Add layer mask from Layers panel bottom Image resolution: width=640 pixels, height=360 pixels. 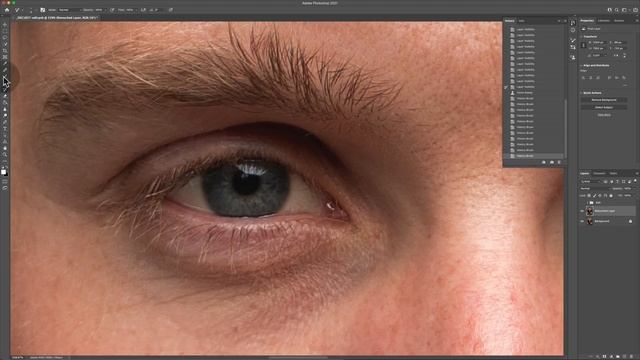(x=604, y=356)
